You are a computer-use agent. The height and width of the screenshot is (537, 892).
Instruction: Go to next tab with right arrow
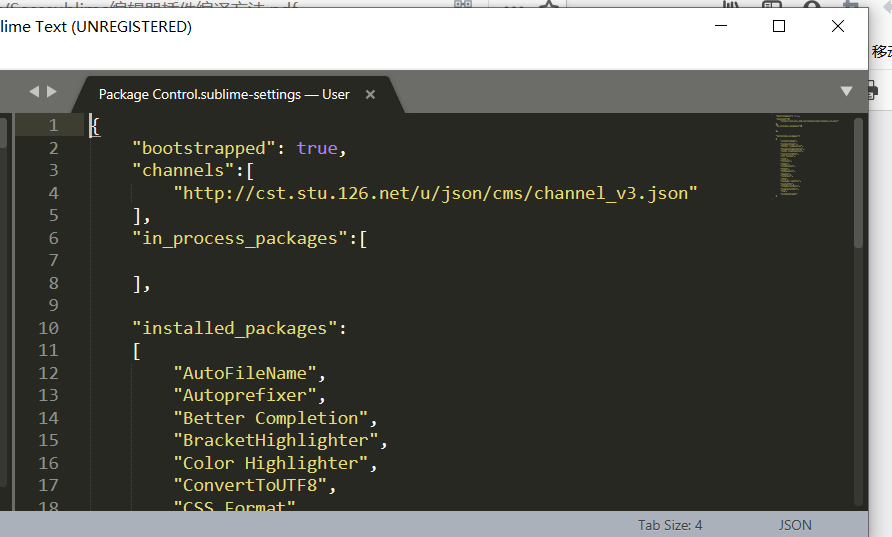click(x=52, y=92)
